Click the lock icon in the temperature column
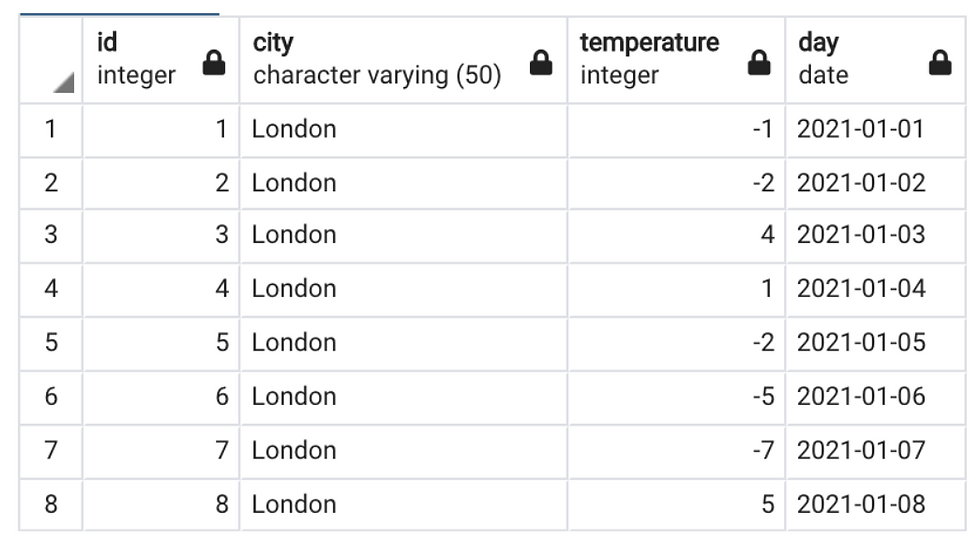 pyautogui.click(x=760, y=65)
